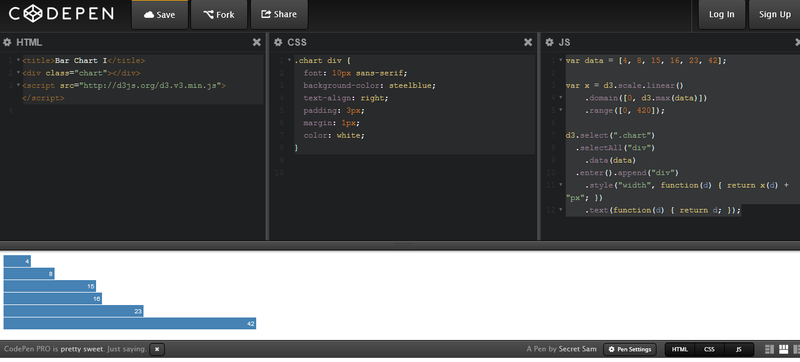Click the div class="chart" line
Viewport: 800px width, 362px height.
point(81,73)
